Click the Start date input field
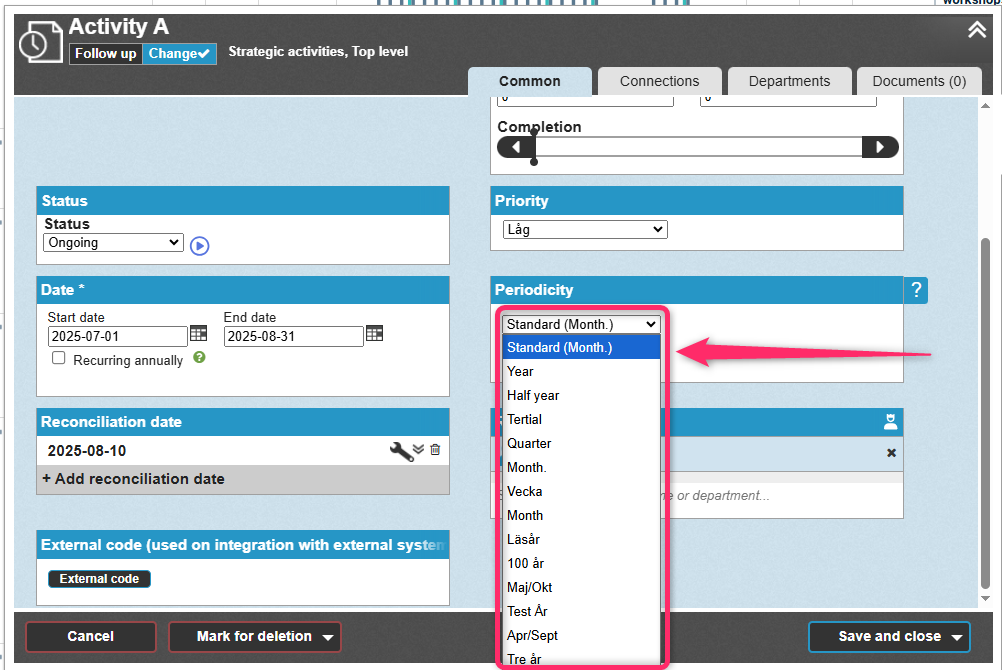 (117, 336)
